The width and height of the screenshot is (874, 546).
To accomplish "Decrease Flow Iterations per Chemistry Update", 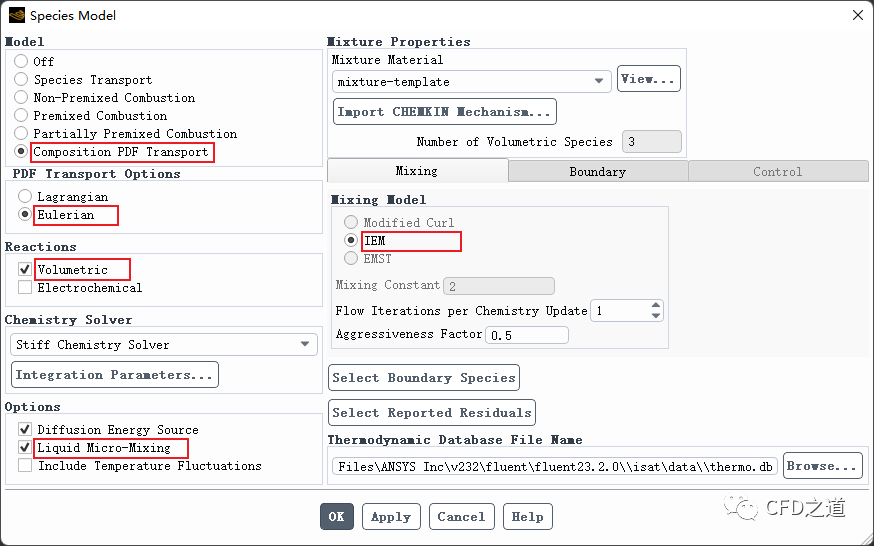I will [656, 316].
